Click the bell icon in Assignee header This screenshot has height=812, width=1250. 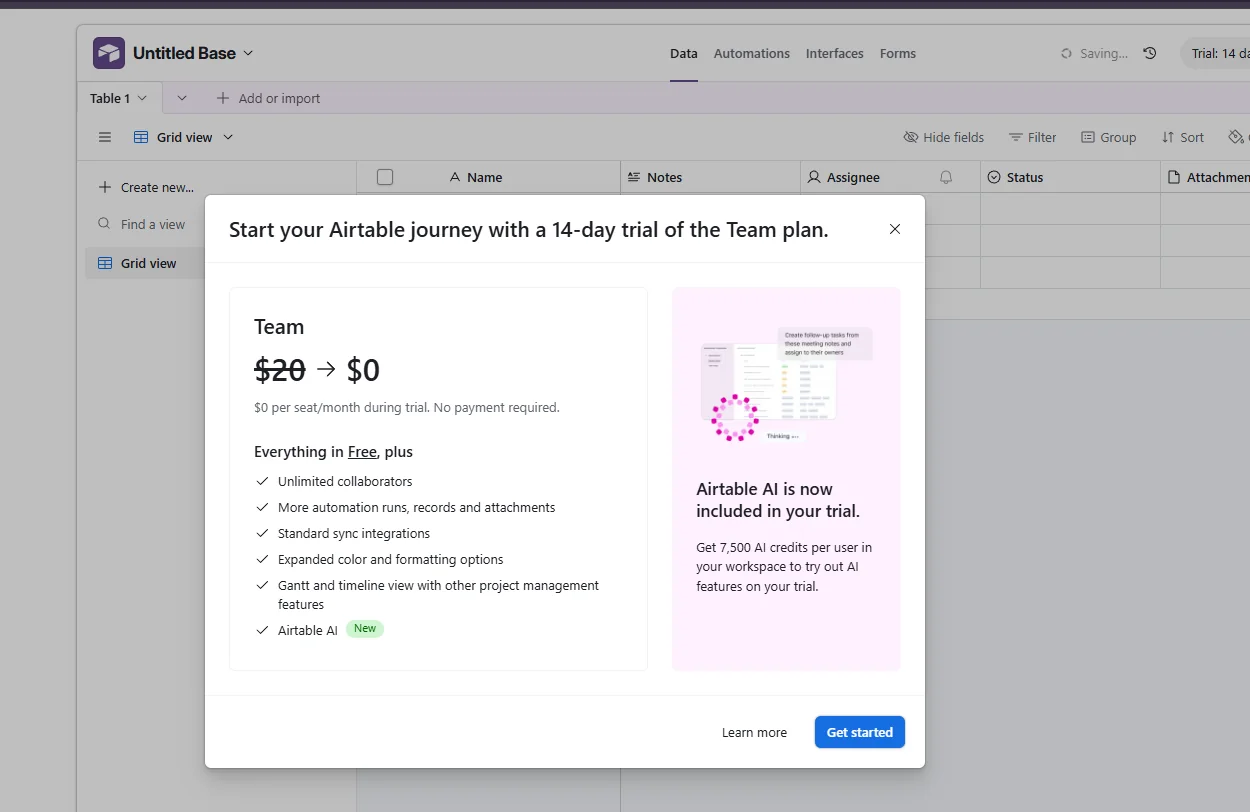946,177
